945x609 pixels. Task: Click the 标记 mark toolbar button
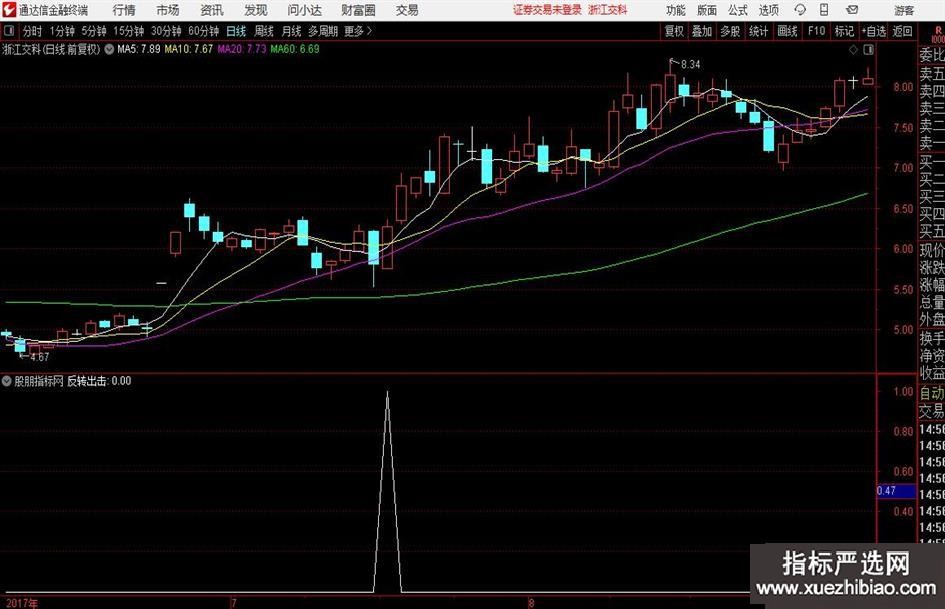point(844,31)
